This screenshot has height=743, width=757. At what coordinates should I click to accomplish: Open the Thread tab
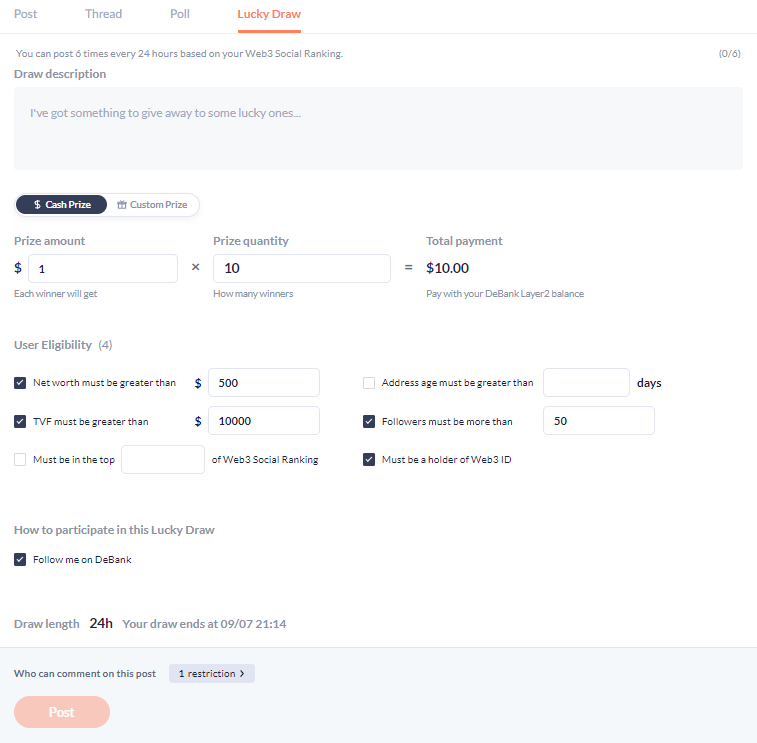pos(103,14)
